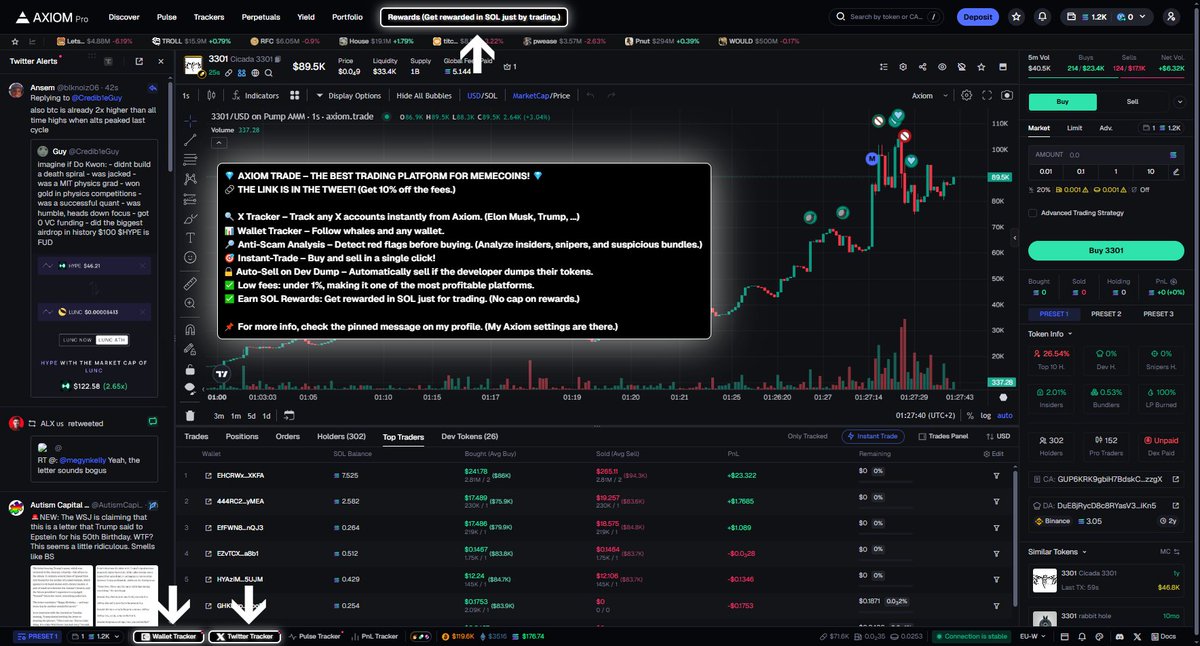Click the star watchlist icon in top bar
Screen dimensions: 1200x646
[1016, 17]
